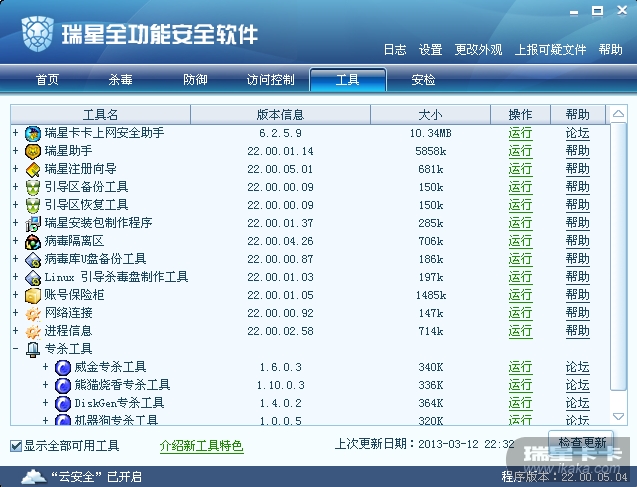The image size is (637, 487).
Task: Open the top-right 帮助 menu
Action: 611,50
